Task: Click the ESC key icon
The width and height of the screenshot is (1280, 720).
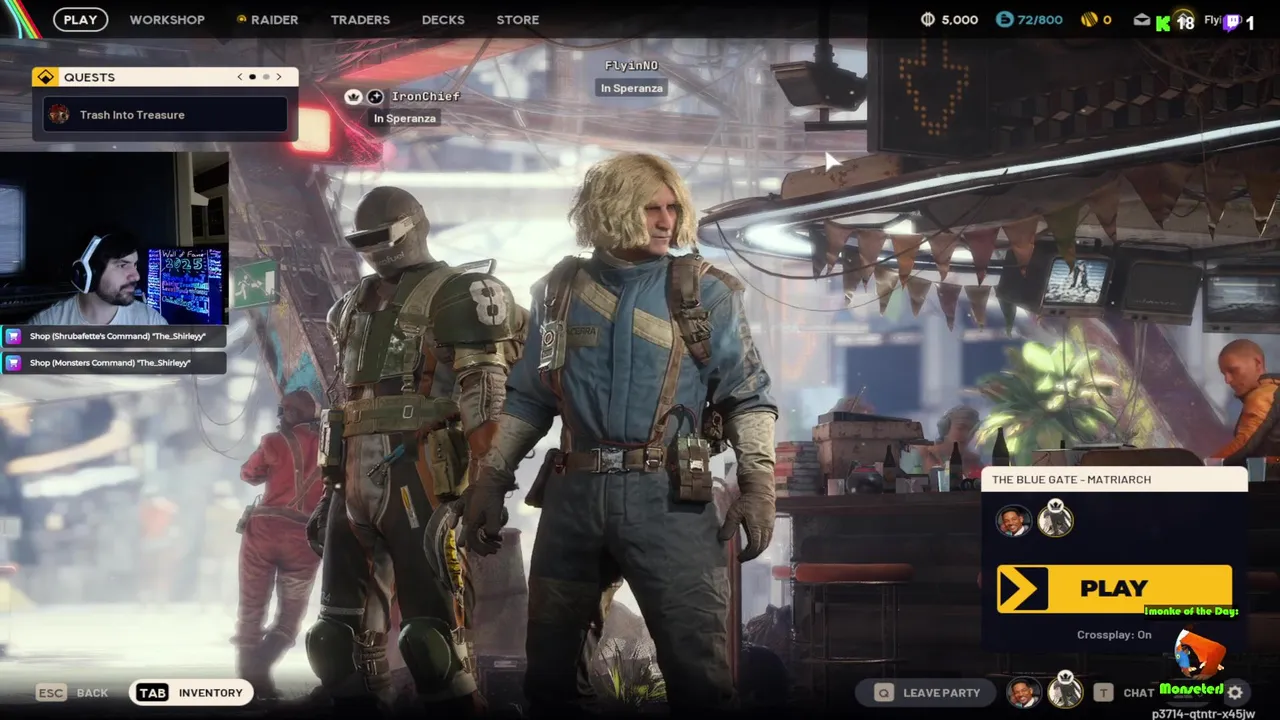Action: coord(50,692)
